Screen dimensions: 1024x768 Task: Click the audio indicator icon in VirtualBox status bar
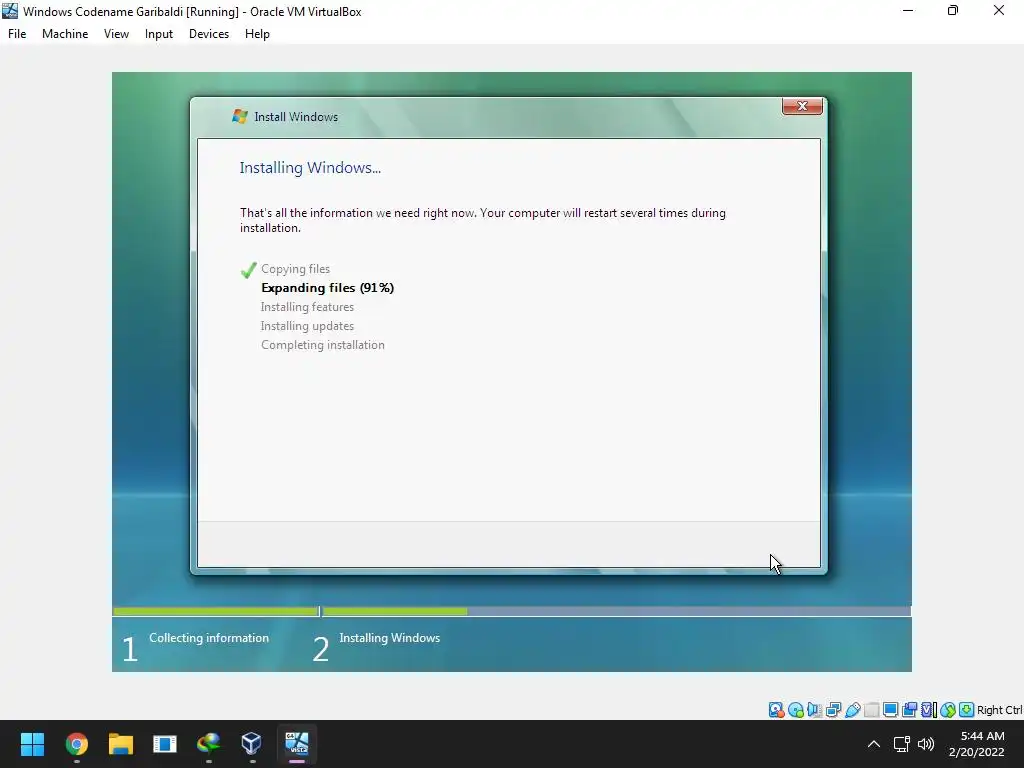click(x=814, y=710)
